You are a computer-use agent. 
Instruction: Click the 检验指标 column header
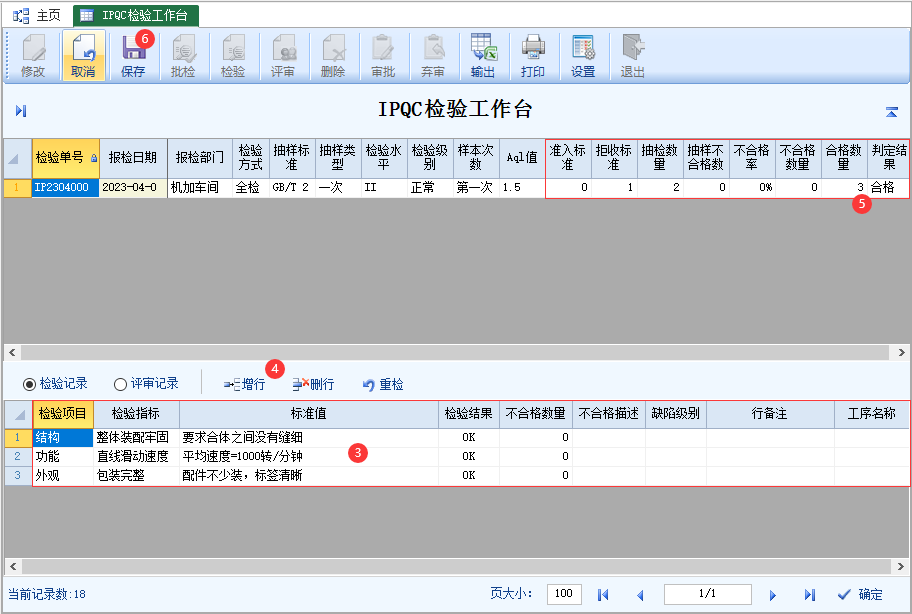(136, 414)
